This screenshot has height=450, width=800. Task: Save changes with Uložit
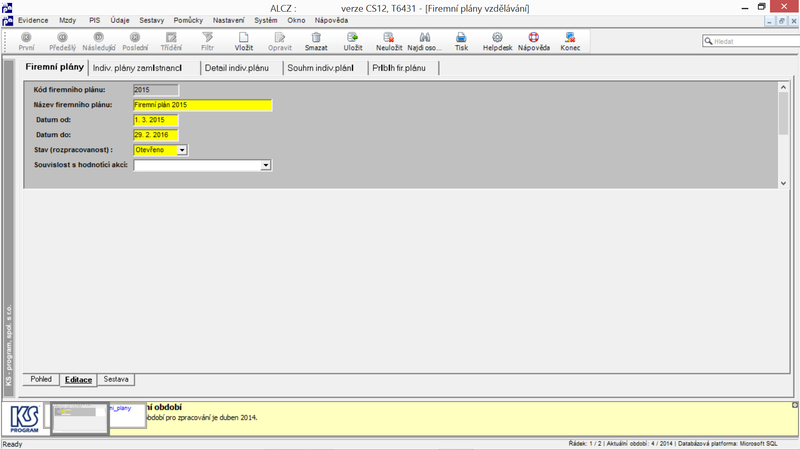353,41
